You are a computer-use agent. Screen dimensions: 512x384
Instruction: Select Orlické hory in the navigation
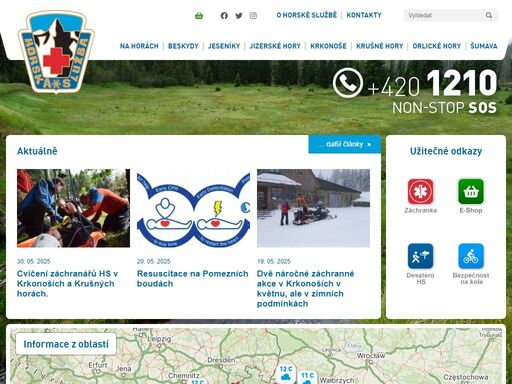click(436, 46)
